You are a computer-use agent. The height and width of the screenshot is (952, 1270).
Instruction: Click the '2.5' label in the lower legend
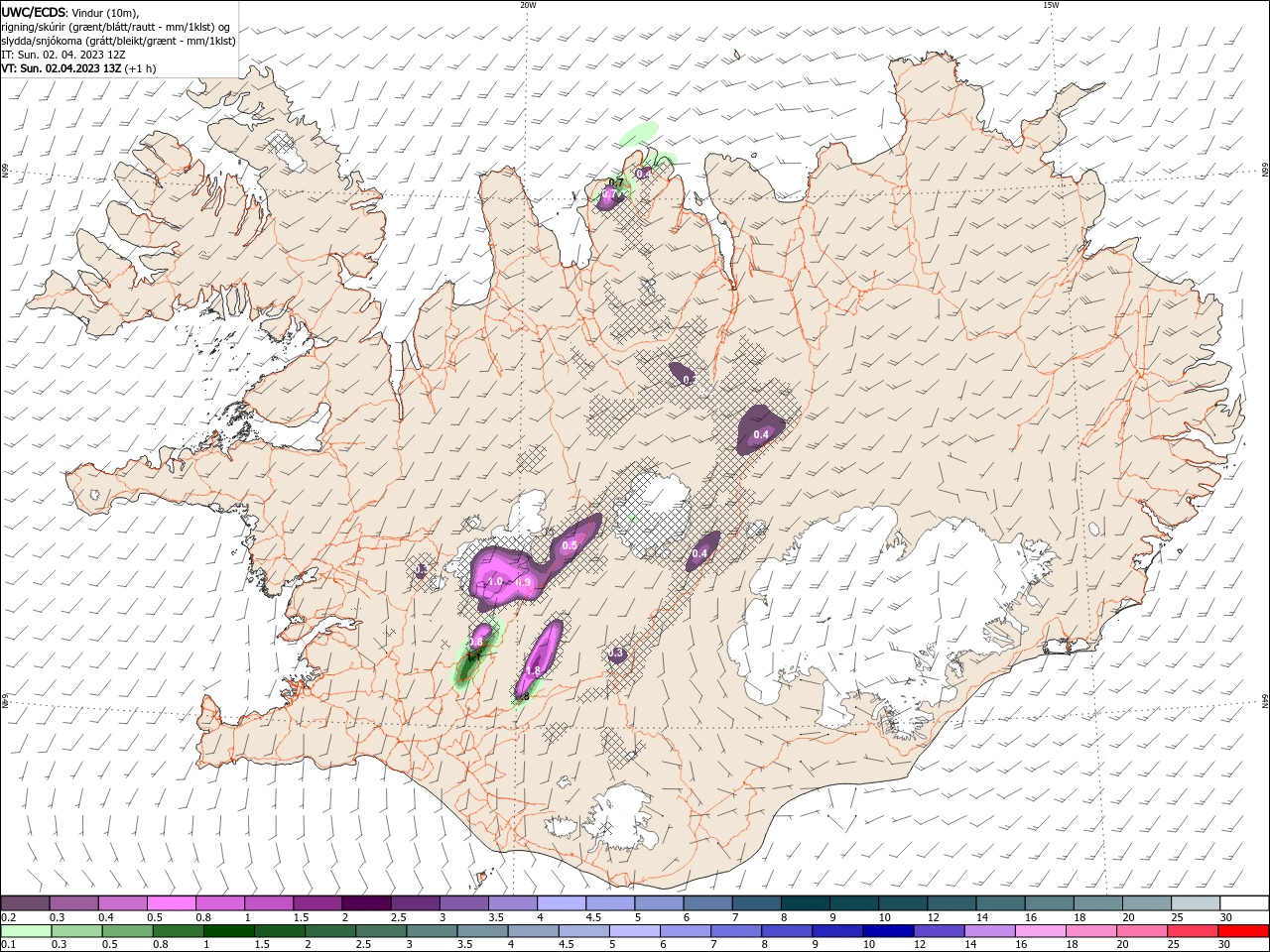pos(364,946)
